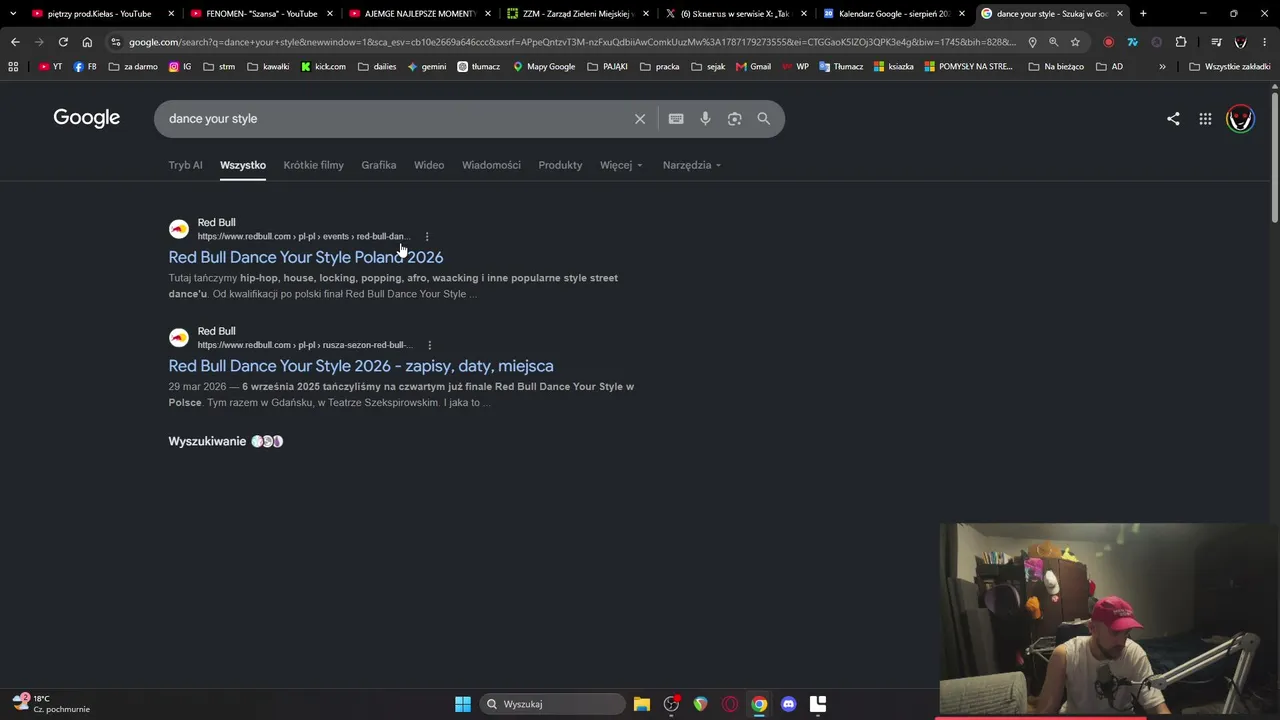Open the gemini bookmark

coord(427,67)
